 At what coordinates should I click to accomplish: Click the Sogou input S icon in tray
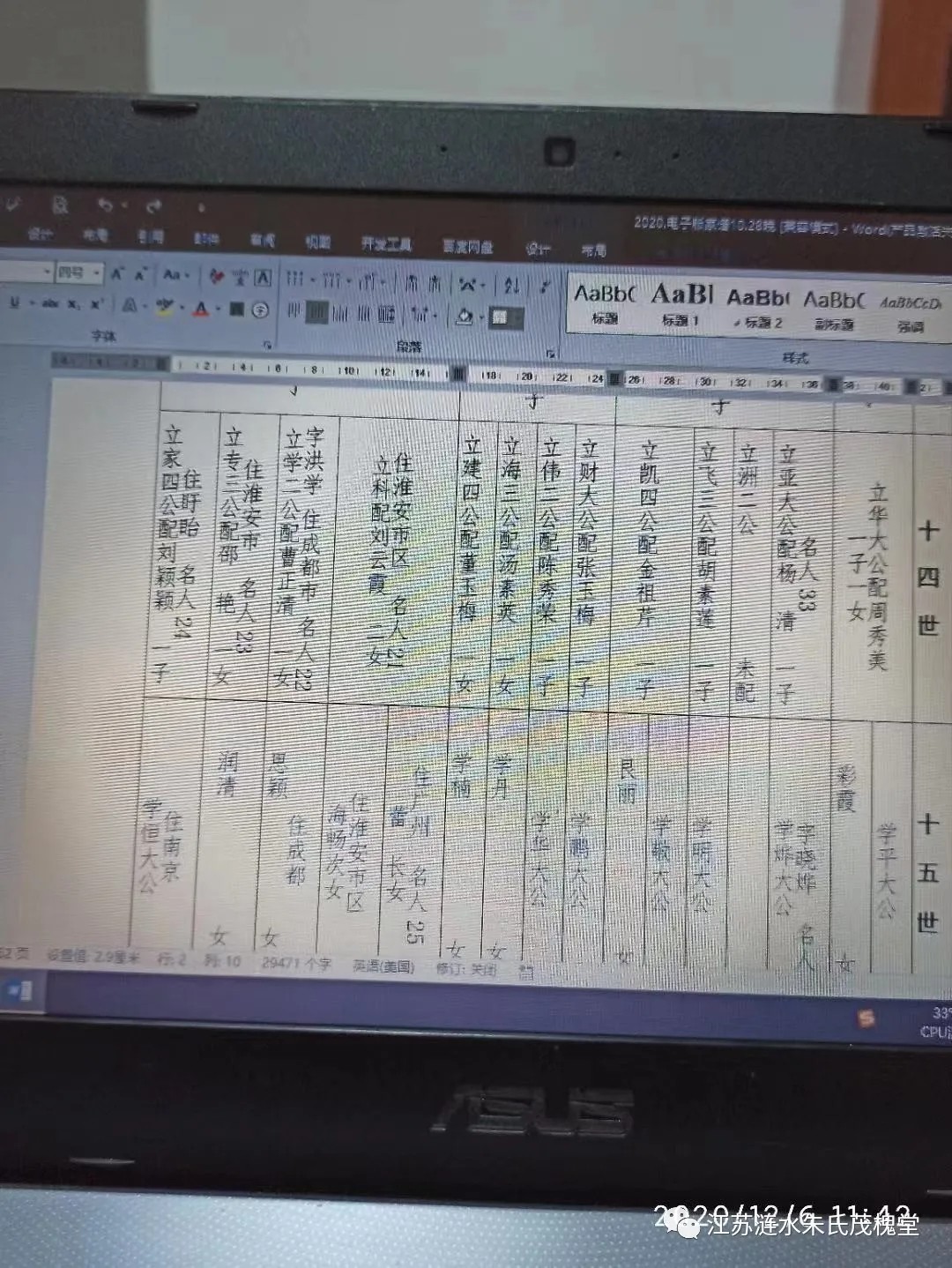(x=866, y=1019)
